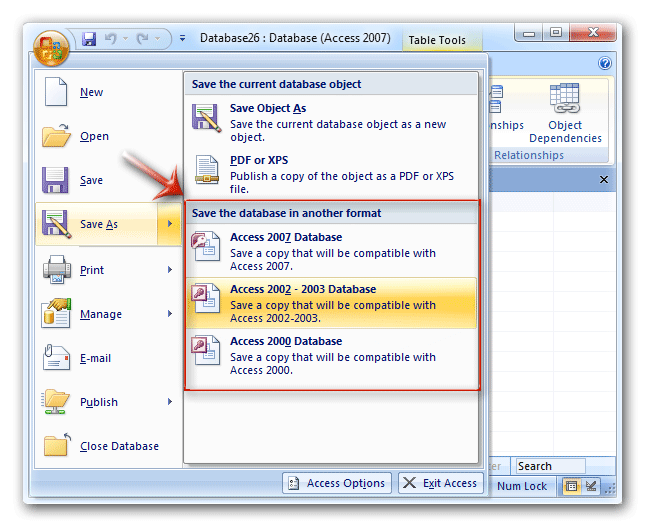Switch to Datasheet view in status bar

tap(572, 486)
